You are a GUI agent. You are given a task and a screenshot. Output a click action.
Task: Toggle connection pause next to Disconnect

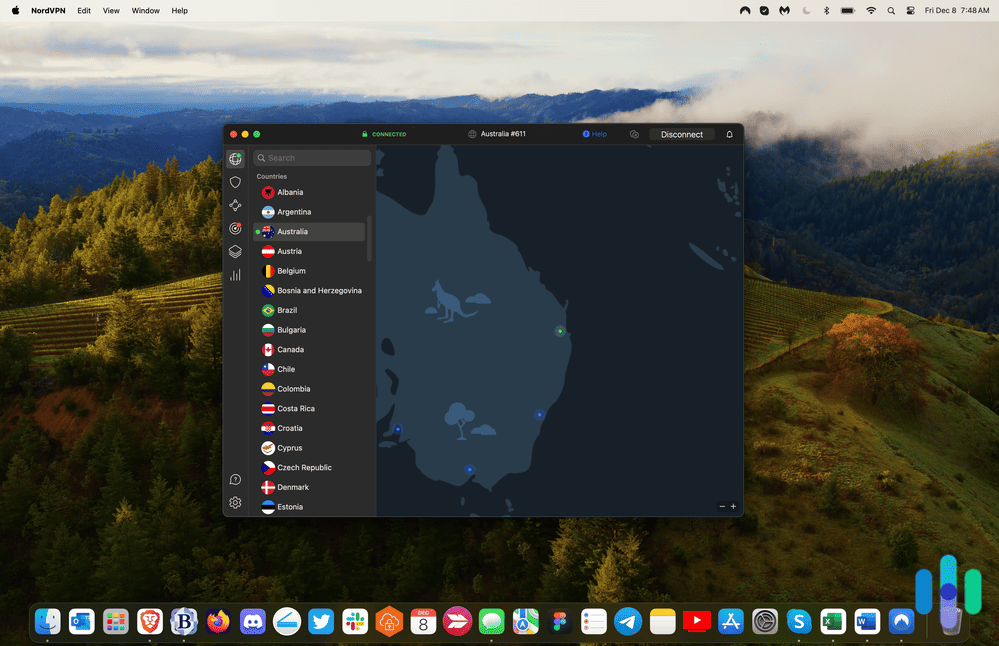click(635, 133)
